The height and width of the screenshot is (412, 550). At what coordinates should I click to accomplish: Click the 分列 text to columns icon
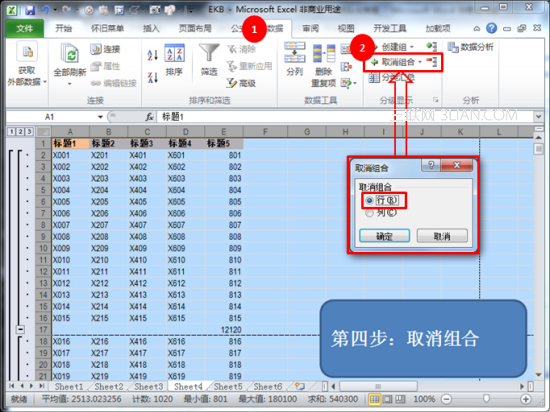(x=295, y=59)
